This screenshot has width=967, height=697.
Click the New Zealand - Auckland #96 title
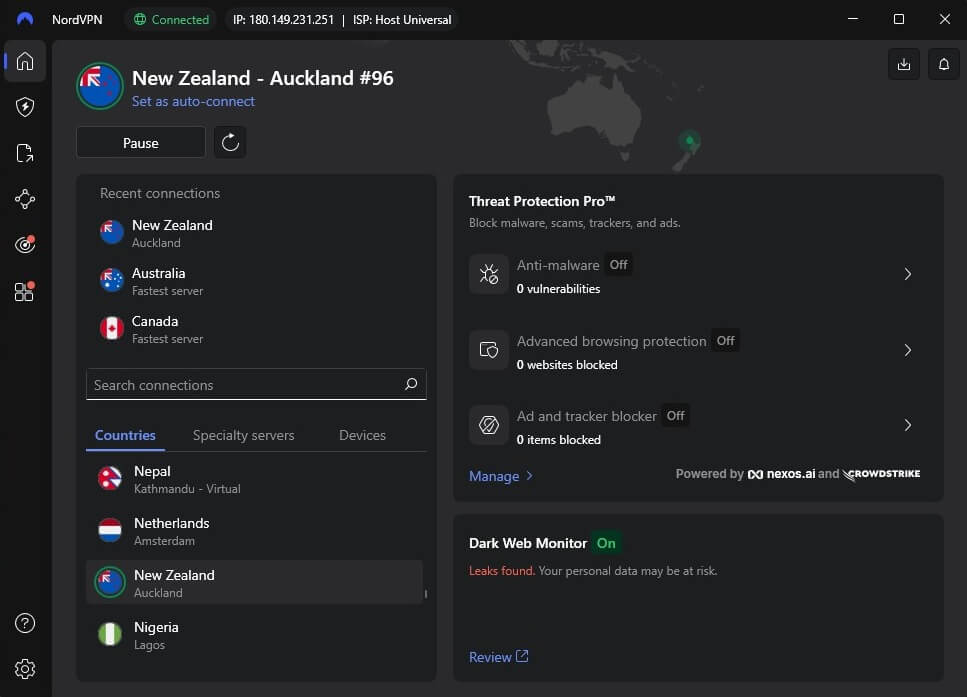(x=263, y=78)
